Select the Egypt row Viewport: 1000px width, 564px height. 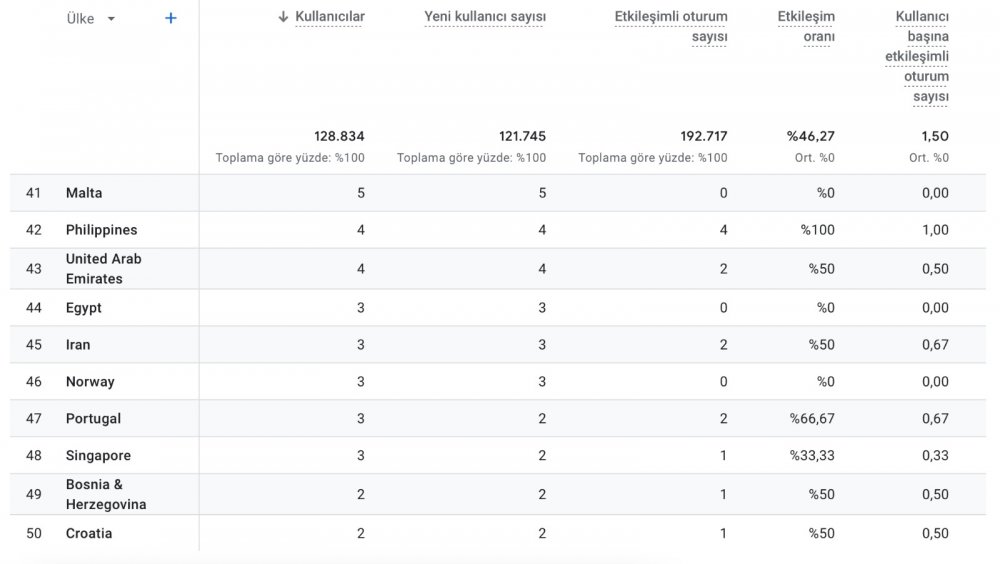[x=84, y=308]
